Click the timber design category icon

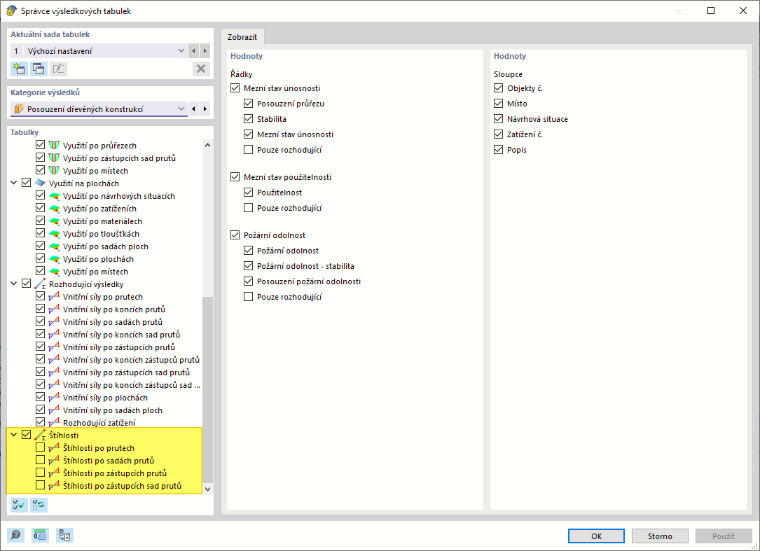pyautogui.click(x=19, y=109)
